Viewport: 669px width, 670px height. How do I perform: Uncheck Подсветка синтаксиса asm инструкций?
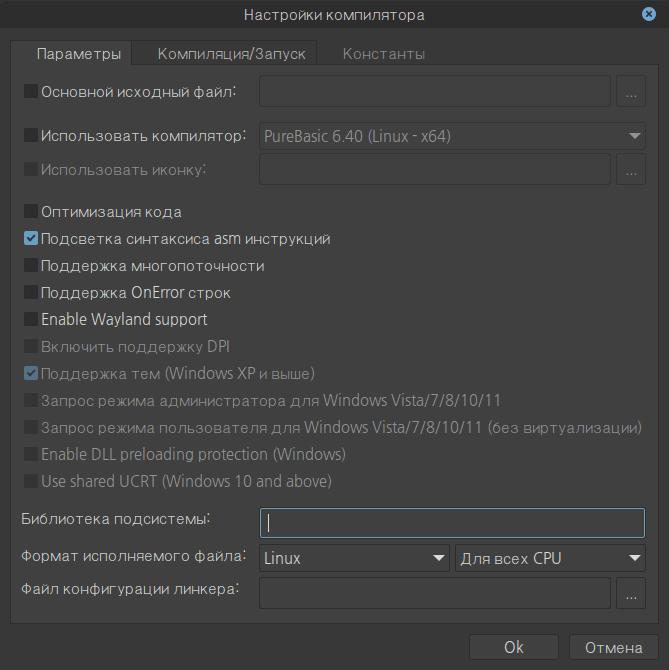30,239
